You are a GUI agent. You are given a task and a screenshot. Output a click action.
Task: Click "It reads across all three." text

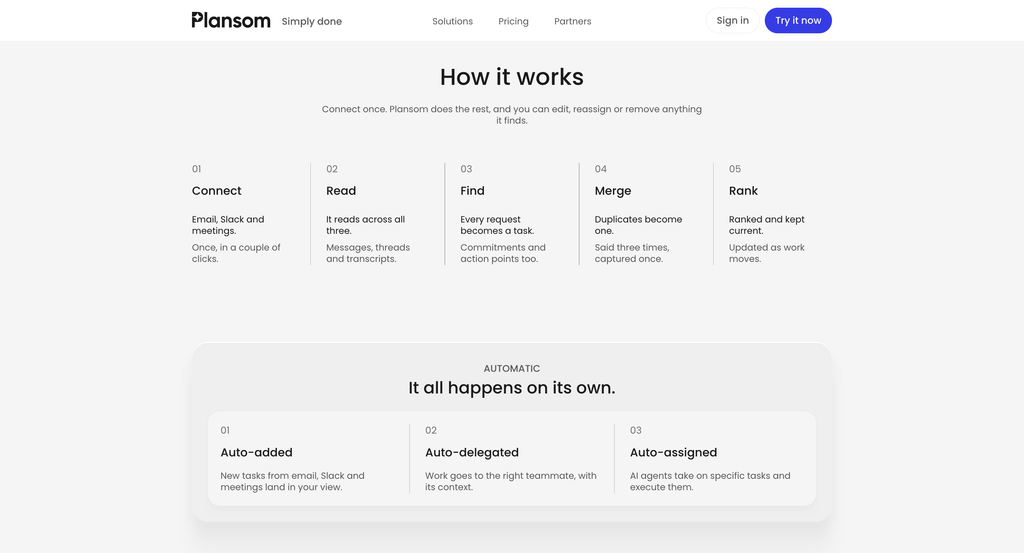365,225
